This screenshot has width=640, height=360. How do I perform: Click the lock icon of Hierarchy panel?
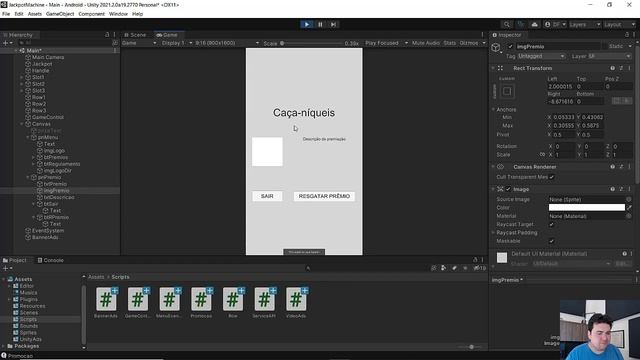tap(107, 35)
